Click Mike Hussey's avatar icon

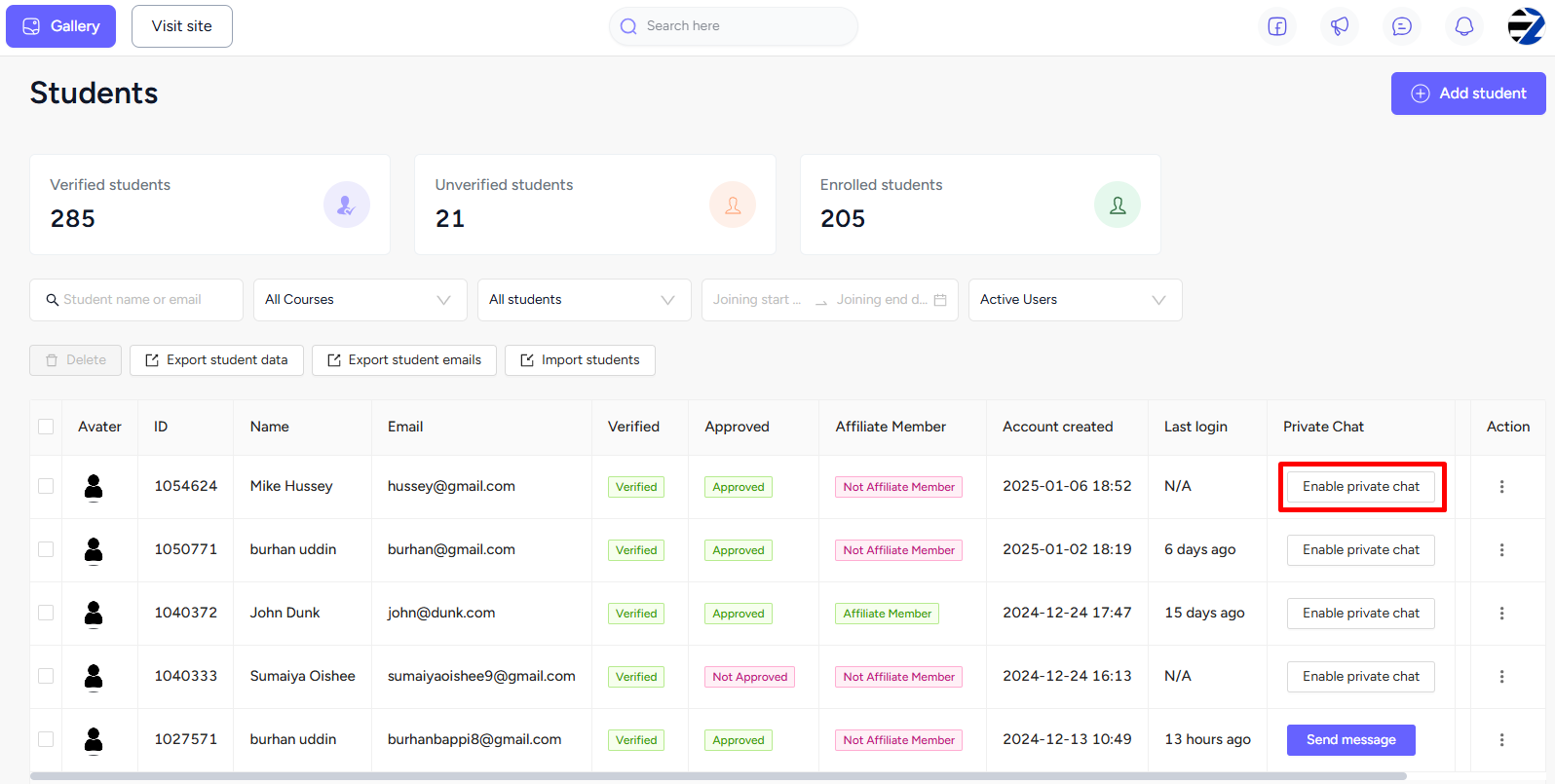click(x=94, y=487)
